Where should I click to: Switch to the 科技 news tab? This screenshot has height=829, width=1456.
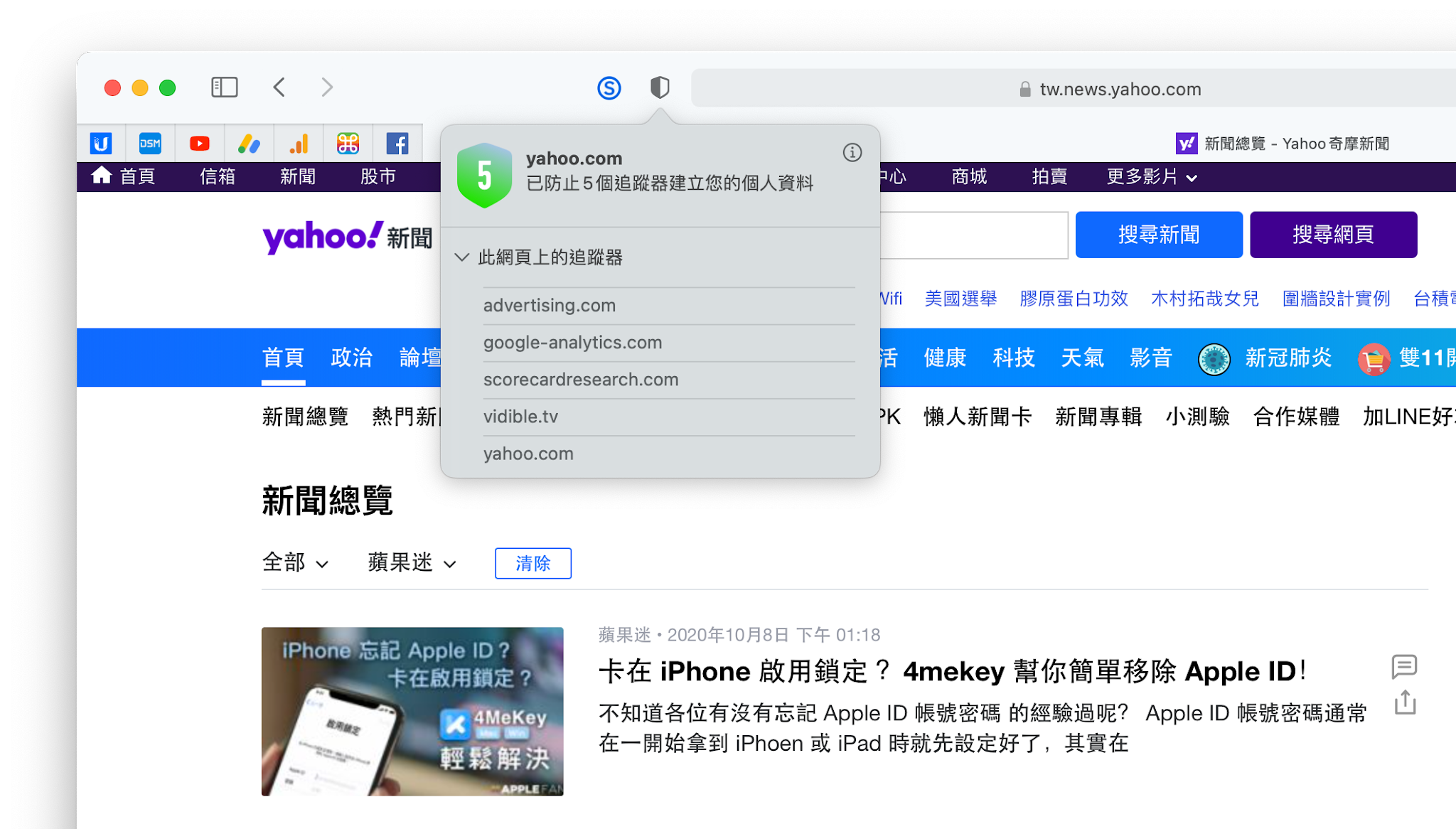click(x=1014, y=358)
